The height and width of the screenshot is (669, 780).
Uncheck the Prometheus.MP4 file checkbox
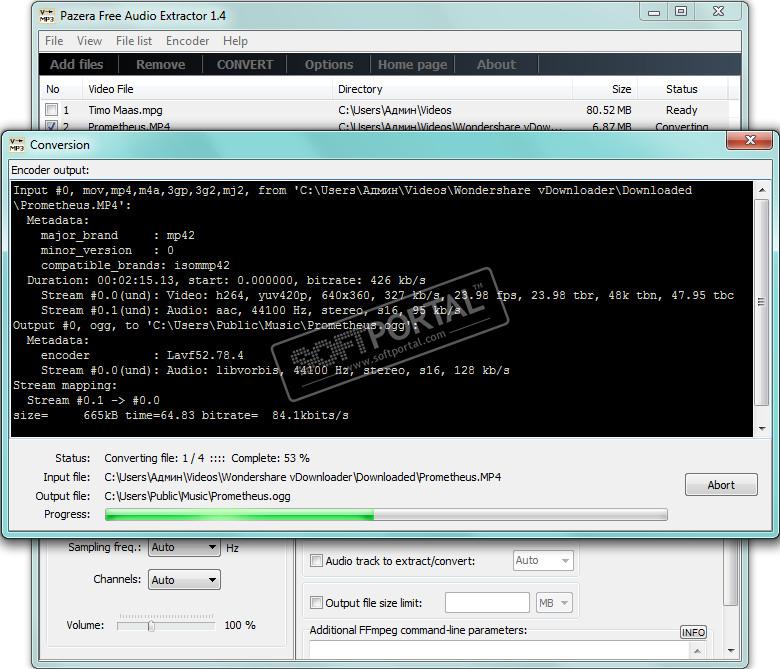(51, 125)
